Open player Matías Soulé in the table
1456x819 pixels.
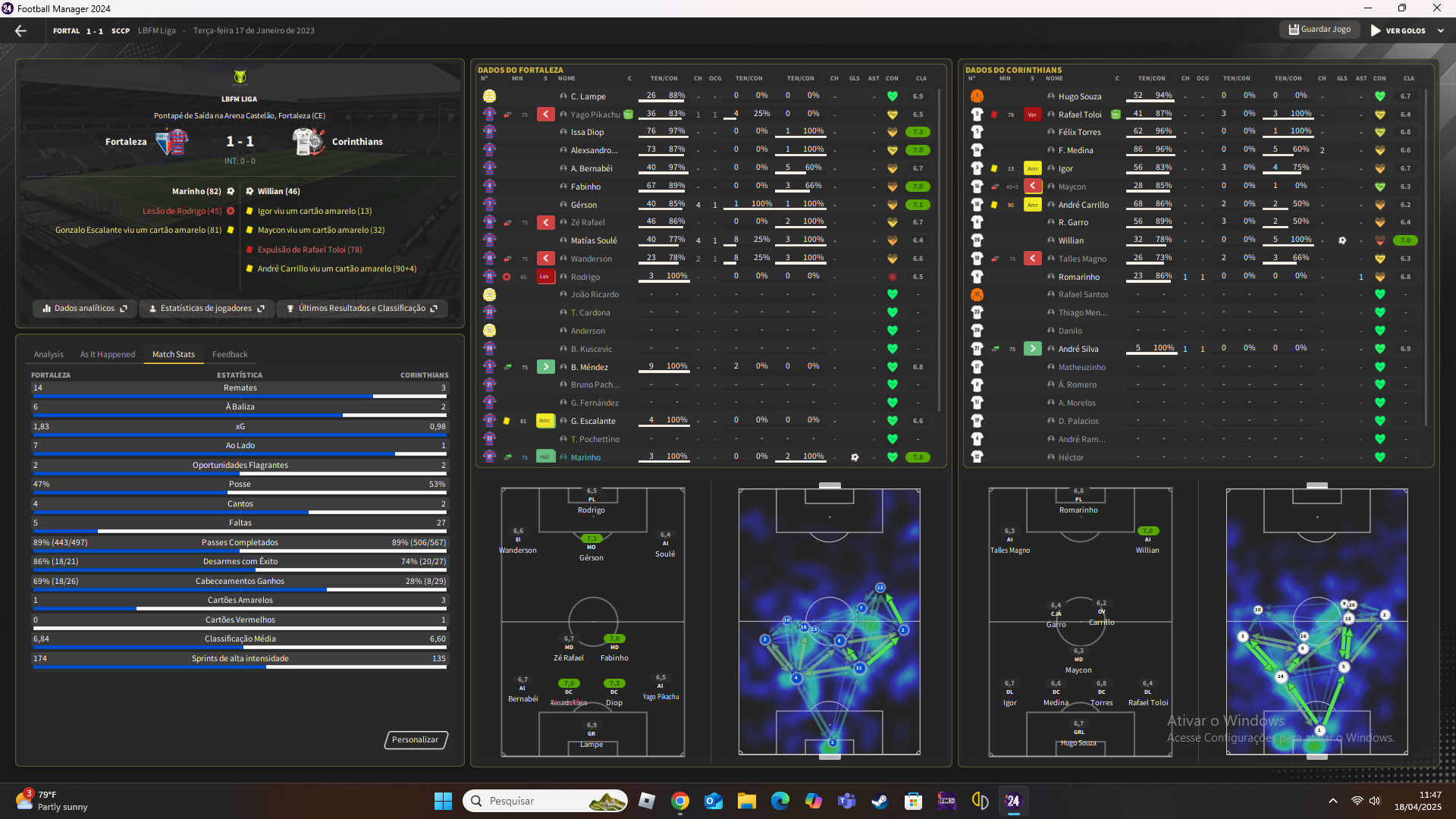point(594,240)
